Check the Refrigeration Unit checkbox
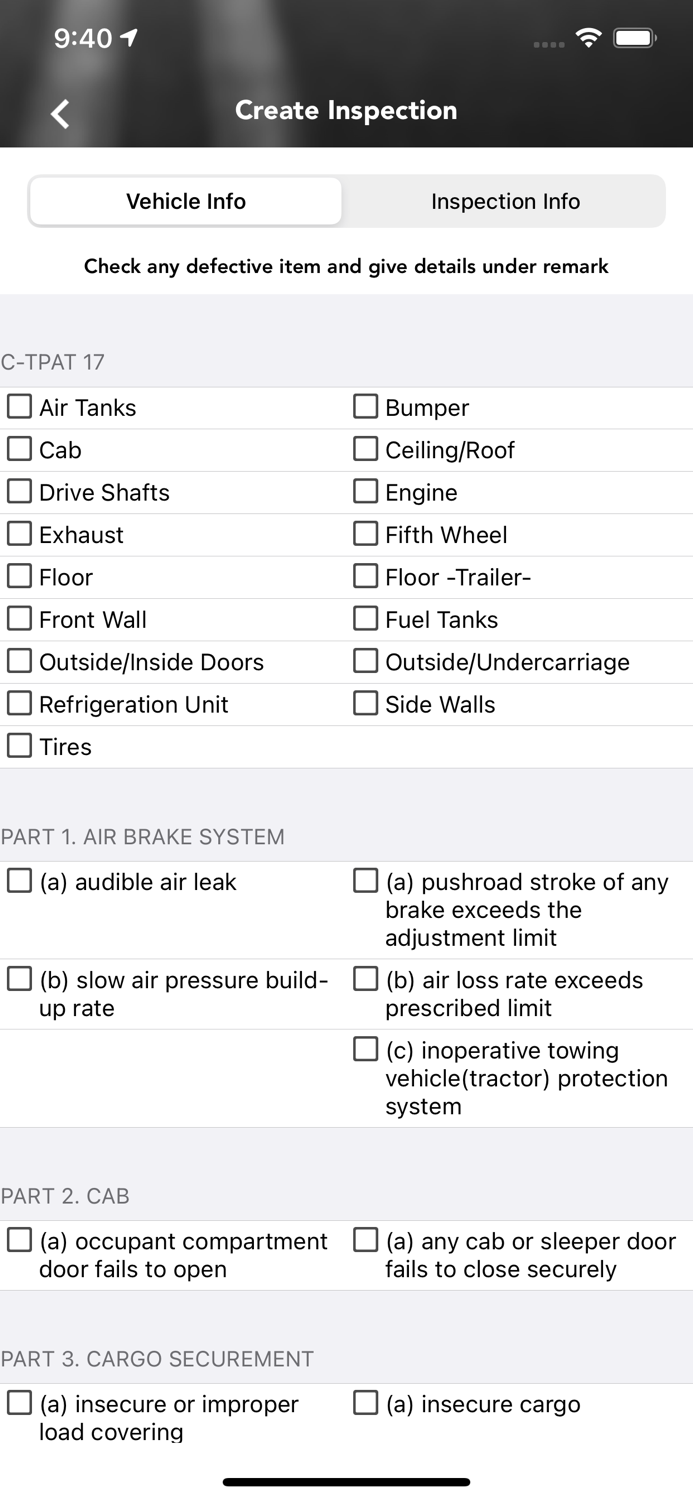The image size is (693, 1500). pyautogui.click(x=20, y=703)
